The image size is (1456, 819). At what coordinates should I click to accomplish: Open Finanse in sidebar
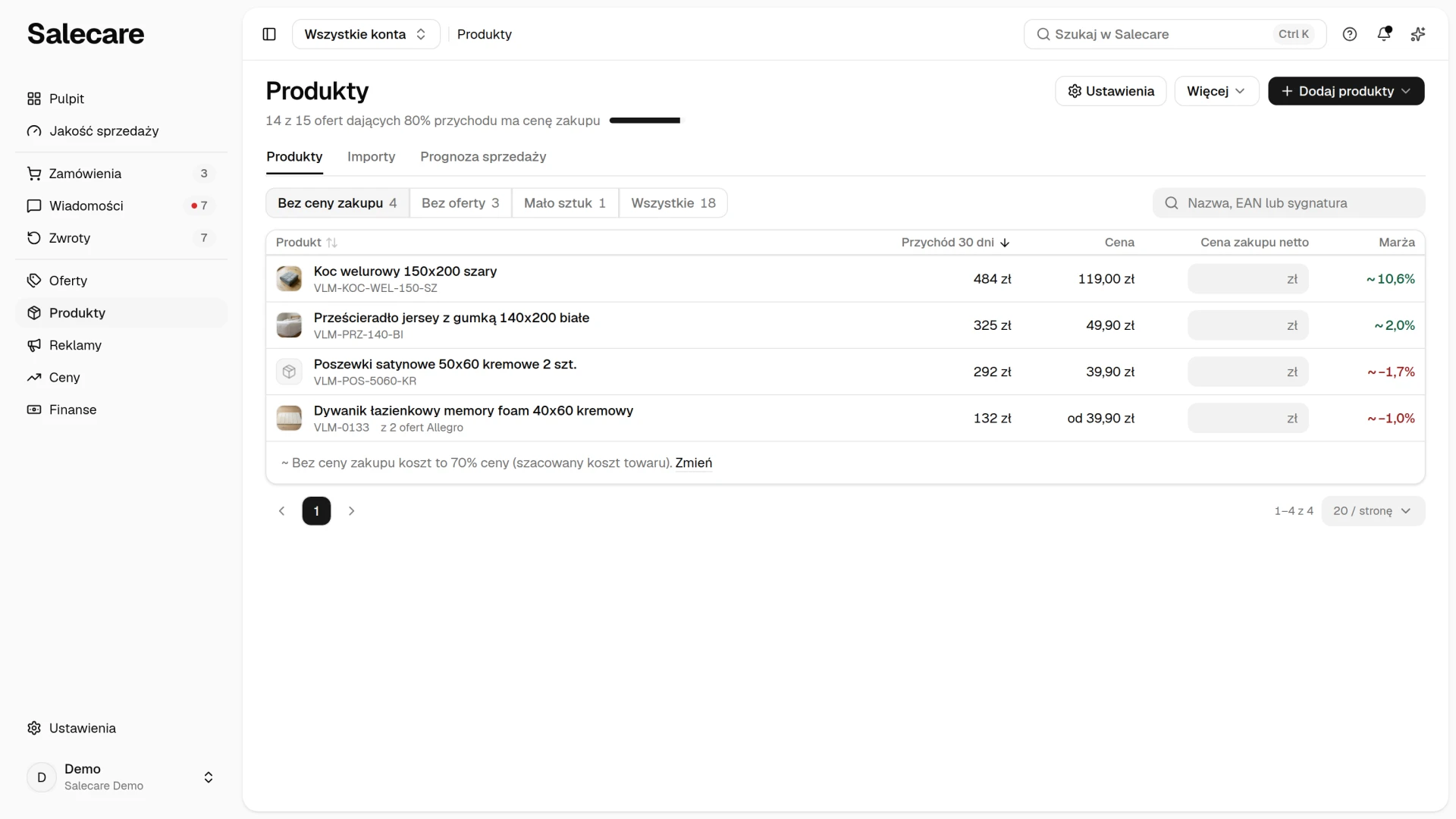(121, 409)
